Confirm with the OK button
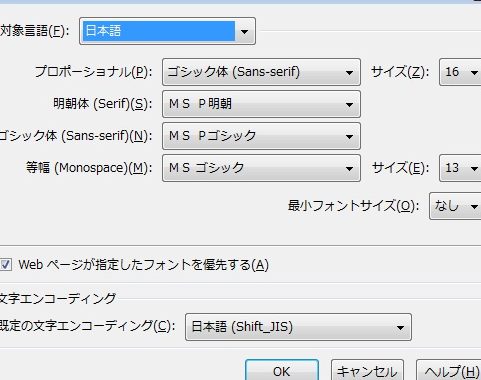 [282, 371]
